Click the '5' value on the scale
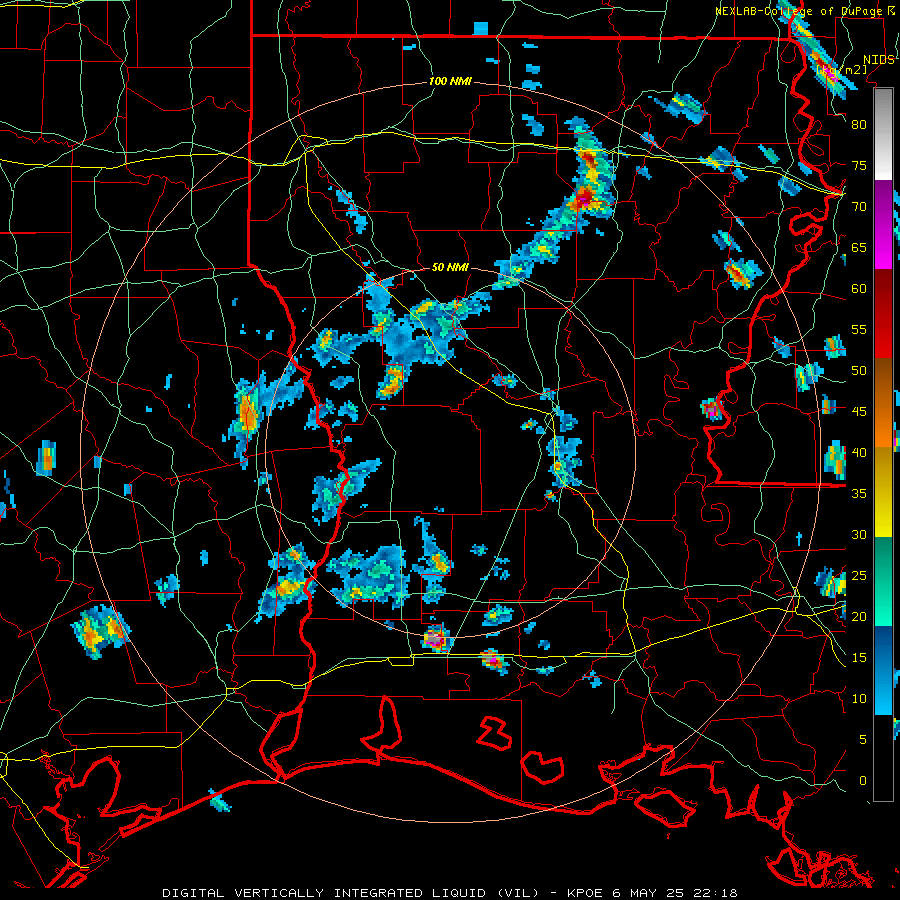900x900 pixels. (x=863, y=740)
